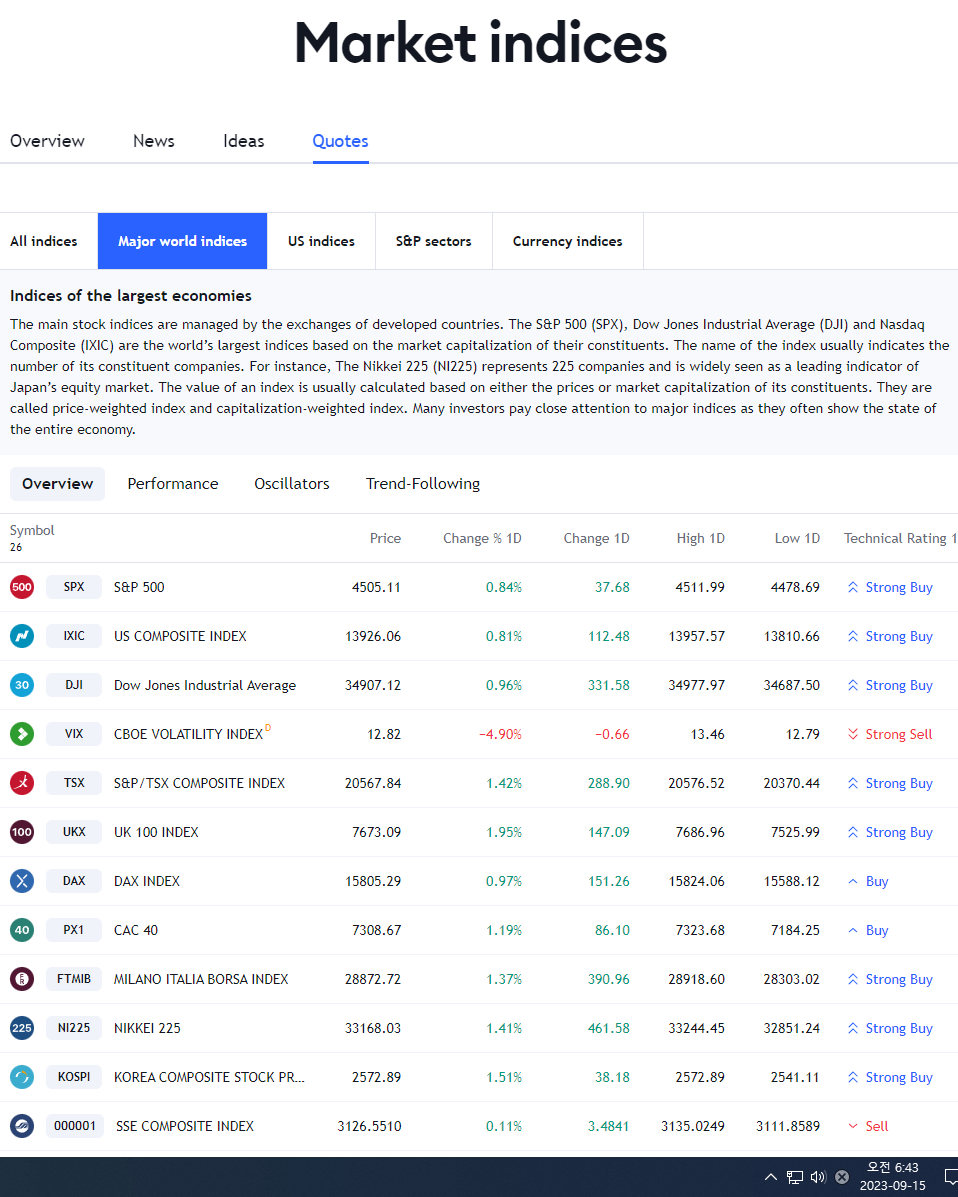958x1197 pixels.
Task: Click the CAC 40 Buy rating
Action: tap(868, 930)
